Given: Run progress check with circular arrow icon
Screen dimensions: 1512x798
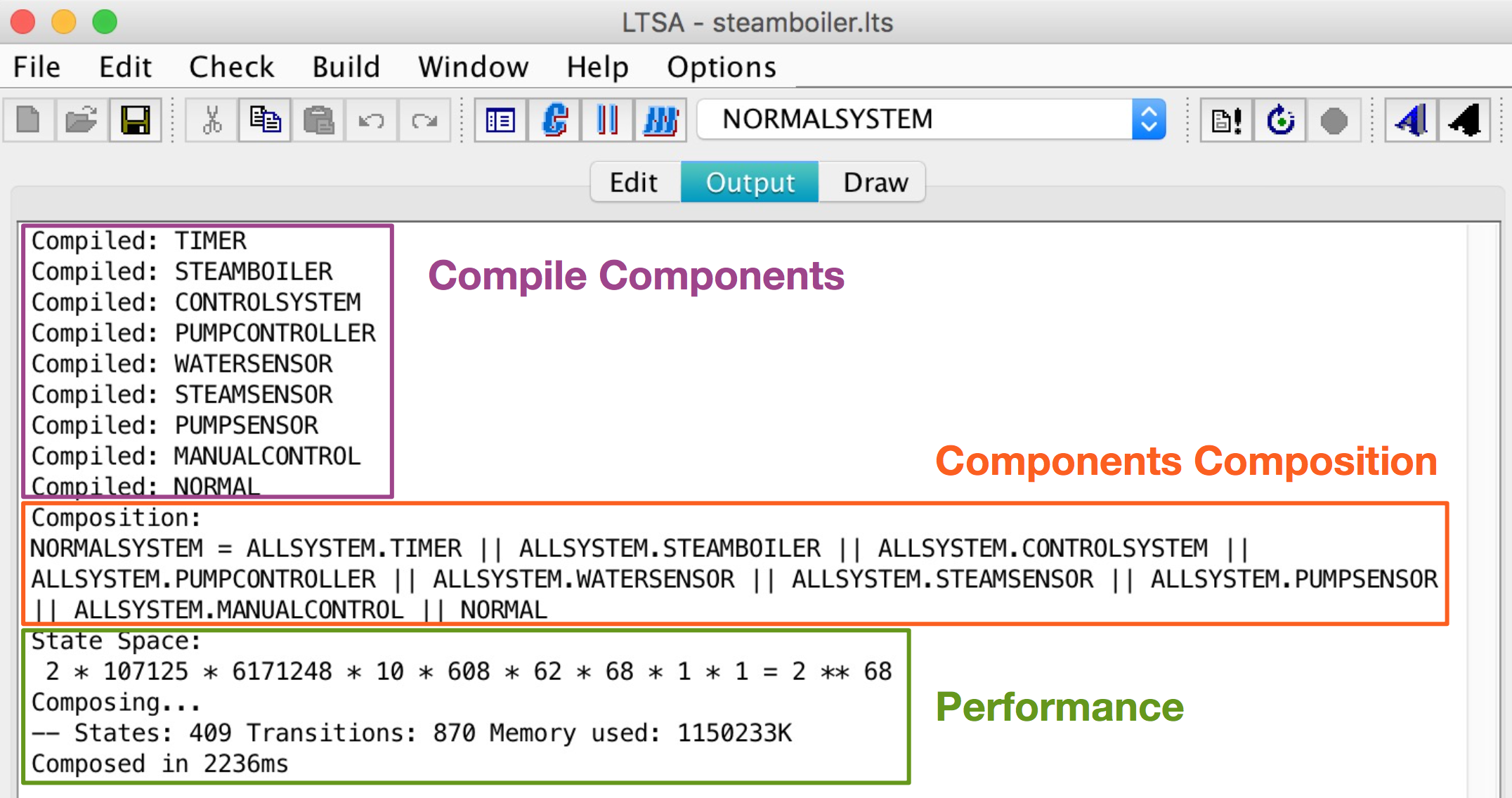Looking at the screenshot, I should 1280,120.
